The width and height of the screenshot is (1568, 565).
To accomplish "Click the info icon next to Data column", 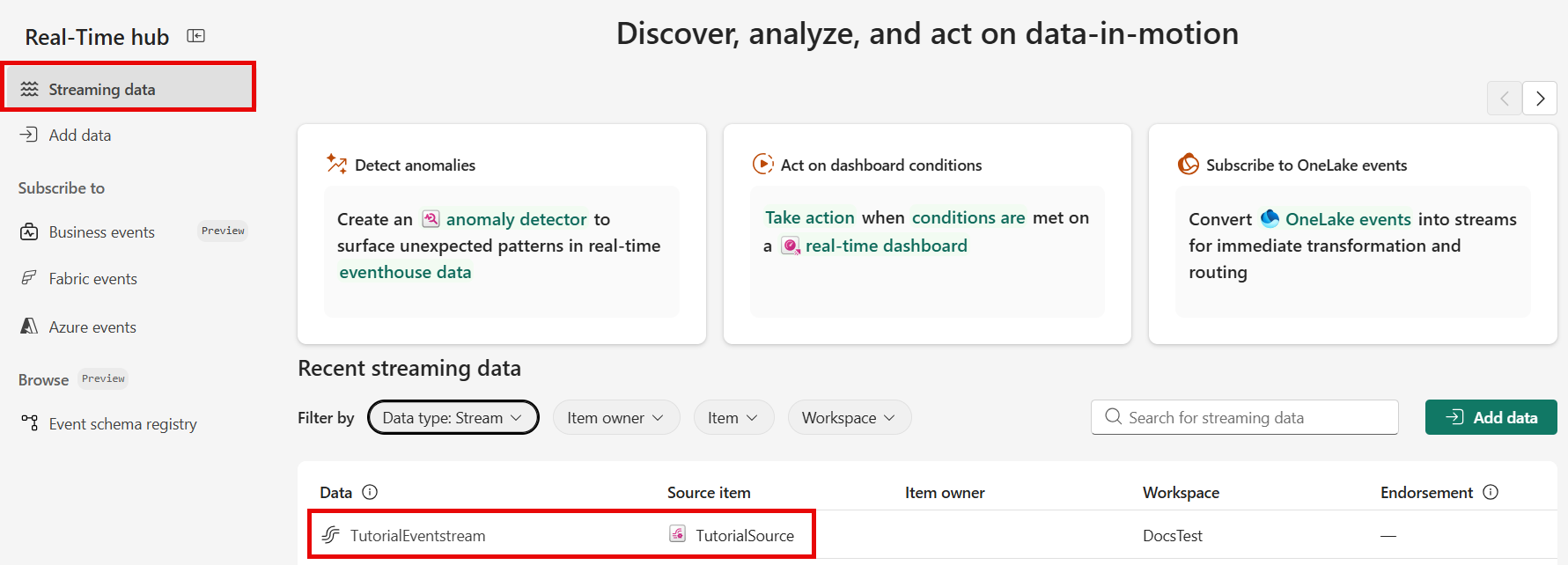I will pyautogui.click(x=370, y=492).
